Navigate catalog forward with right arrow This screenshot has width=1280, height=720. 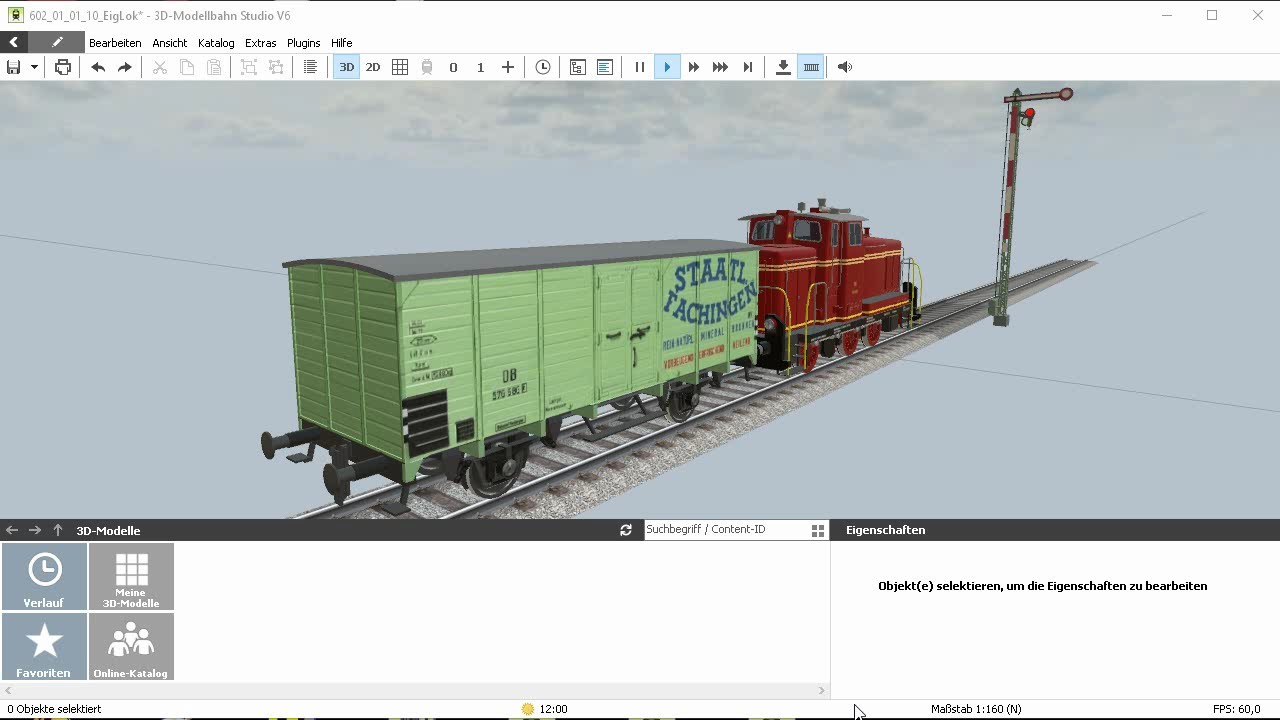click(35, 530)
